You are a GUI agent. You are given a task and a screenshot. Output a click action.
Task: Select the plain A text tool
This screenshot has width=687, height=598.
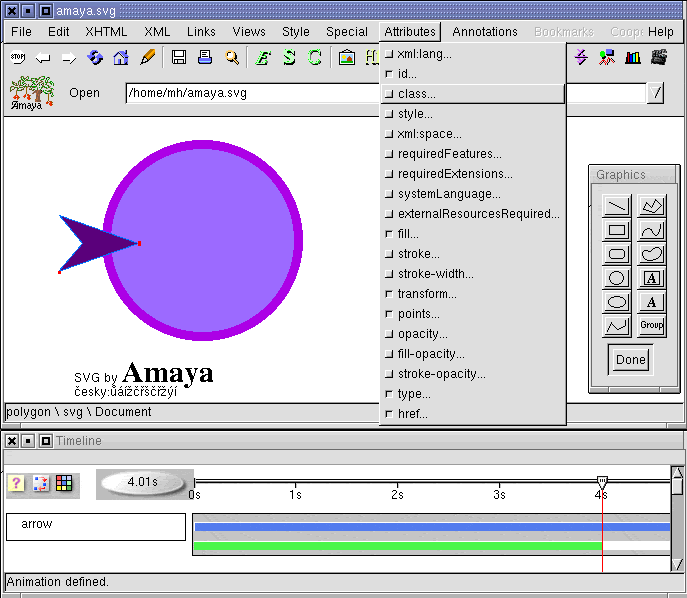tap(652, 302)
